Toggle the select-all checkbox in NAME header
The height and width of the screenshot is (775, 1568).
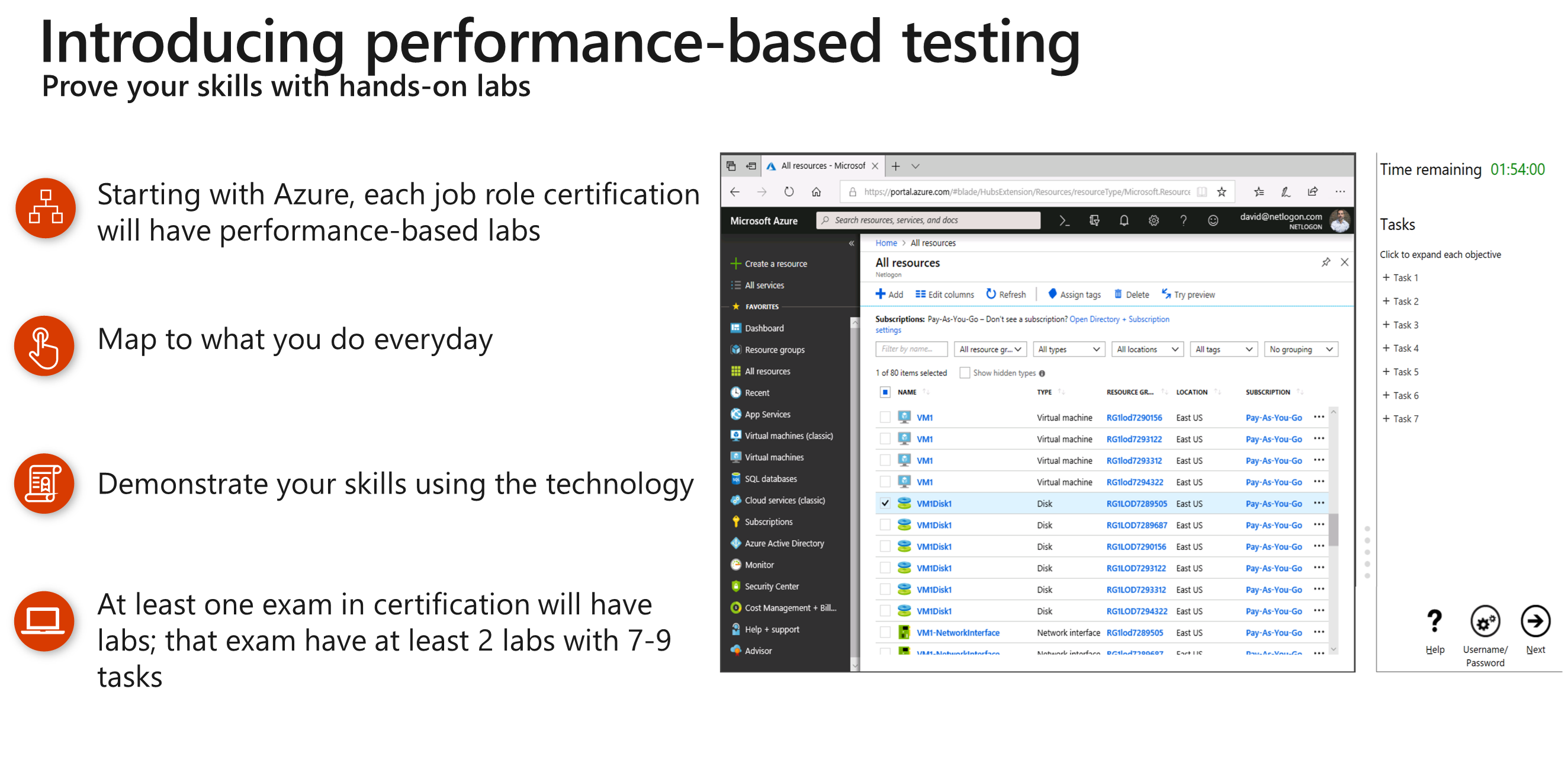tap(885, 392)
